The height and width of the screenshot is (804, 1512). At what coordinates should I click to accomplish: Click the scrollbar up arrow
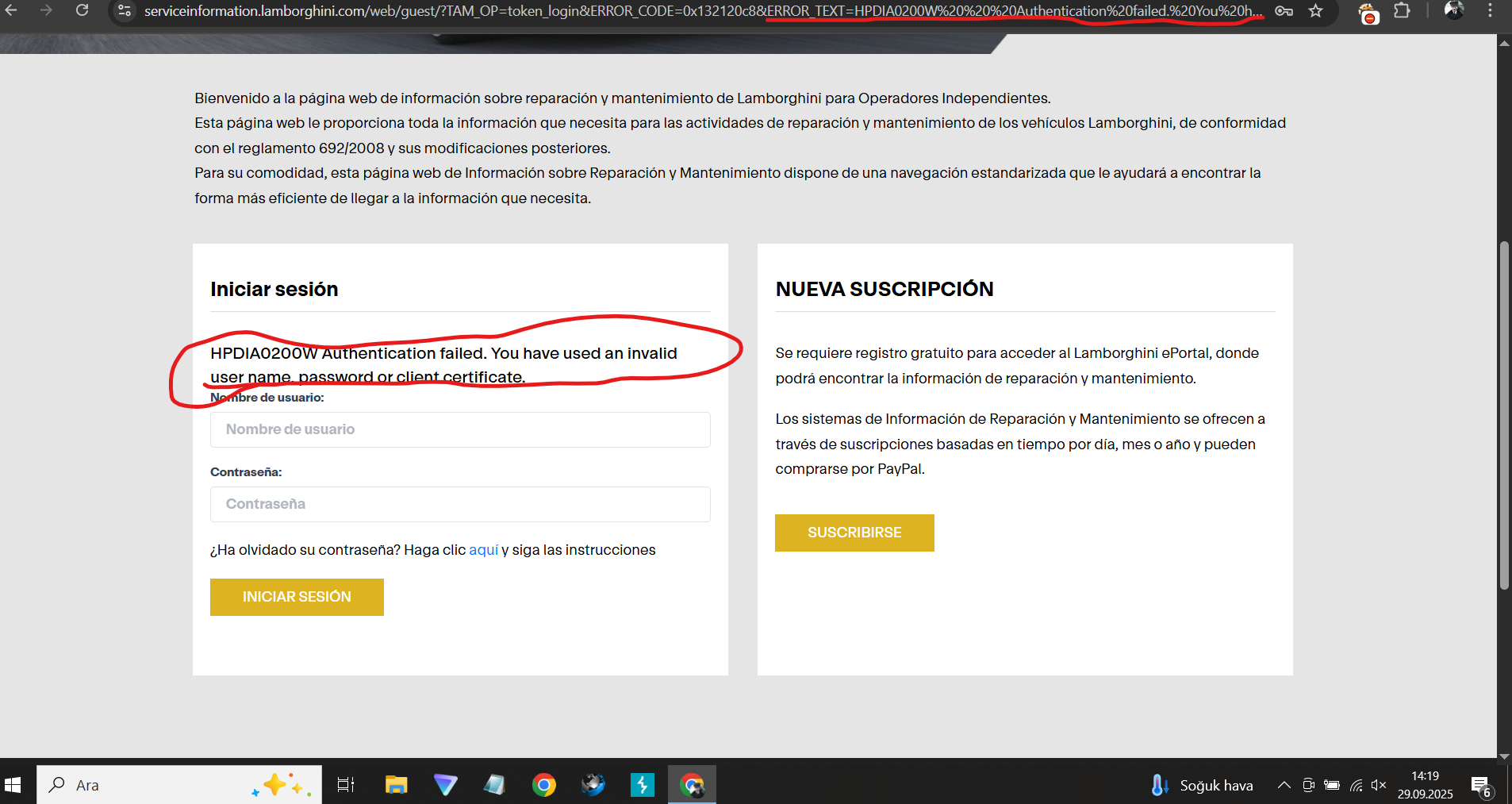coord(1504,43)
